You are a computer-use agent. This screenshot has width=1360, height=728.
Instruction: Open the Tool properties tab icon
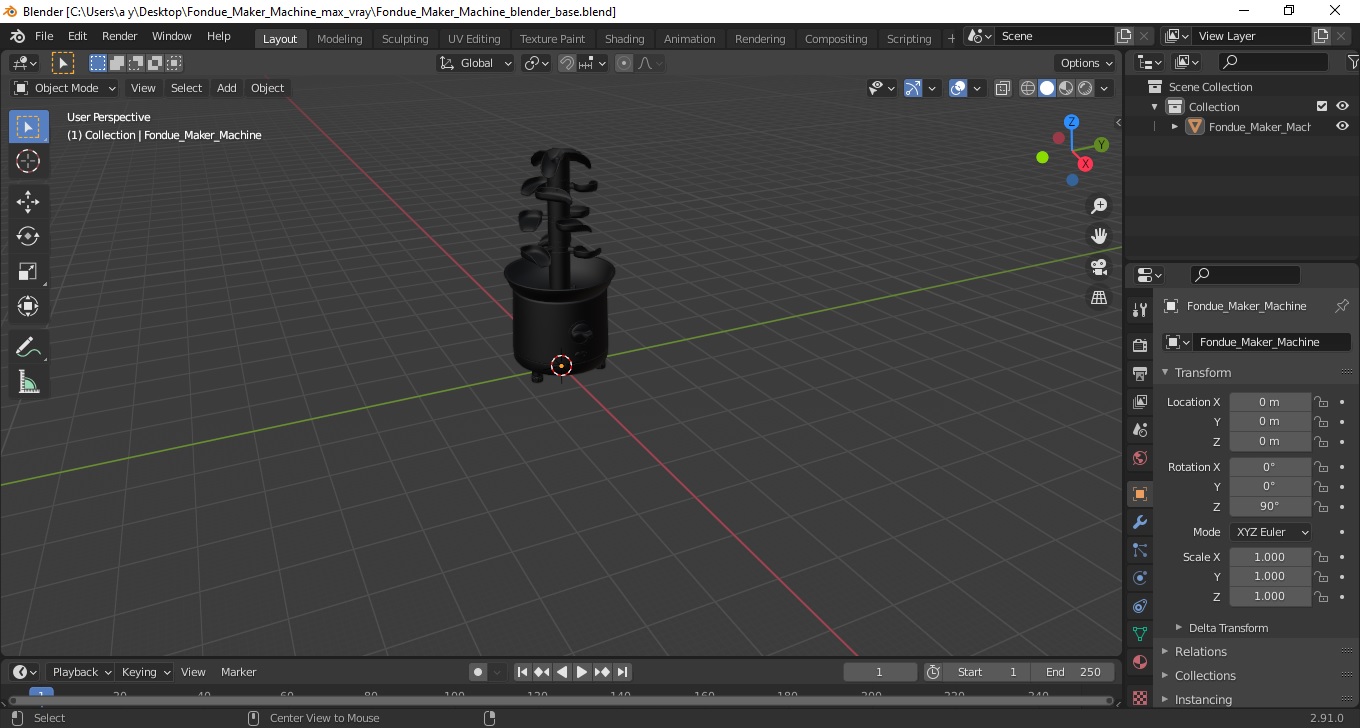[1139, 310]
